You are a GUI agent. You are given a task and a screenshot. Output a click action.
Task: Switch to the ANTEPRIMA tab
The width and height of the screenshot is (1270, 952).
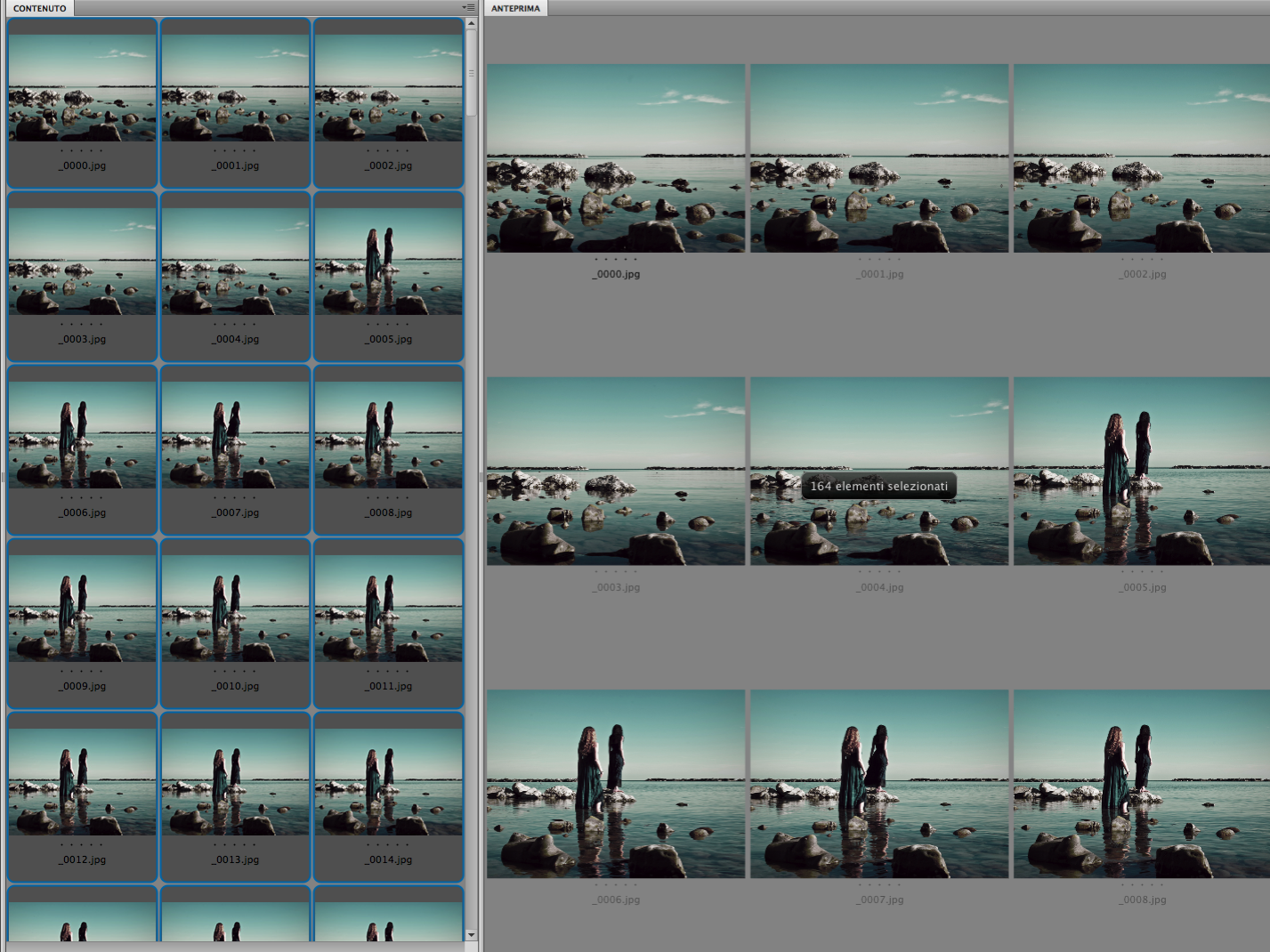tap(515, 8)
